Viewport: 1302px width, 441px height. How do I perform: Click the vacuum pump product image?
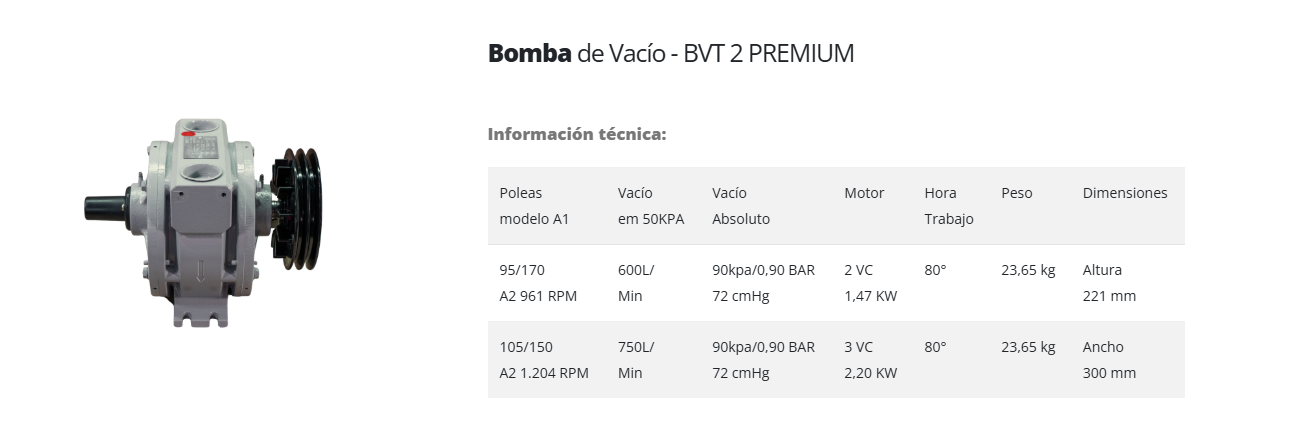click(204, 221)
